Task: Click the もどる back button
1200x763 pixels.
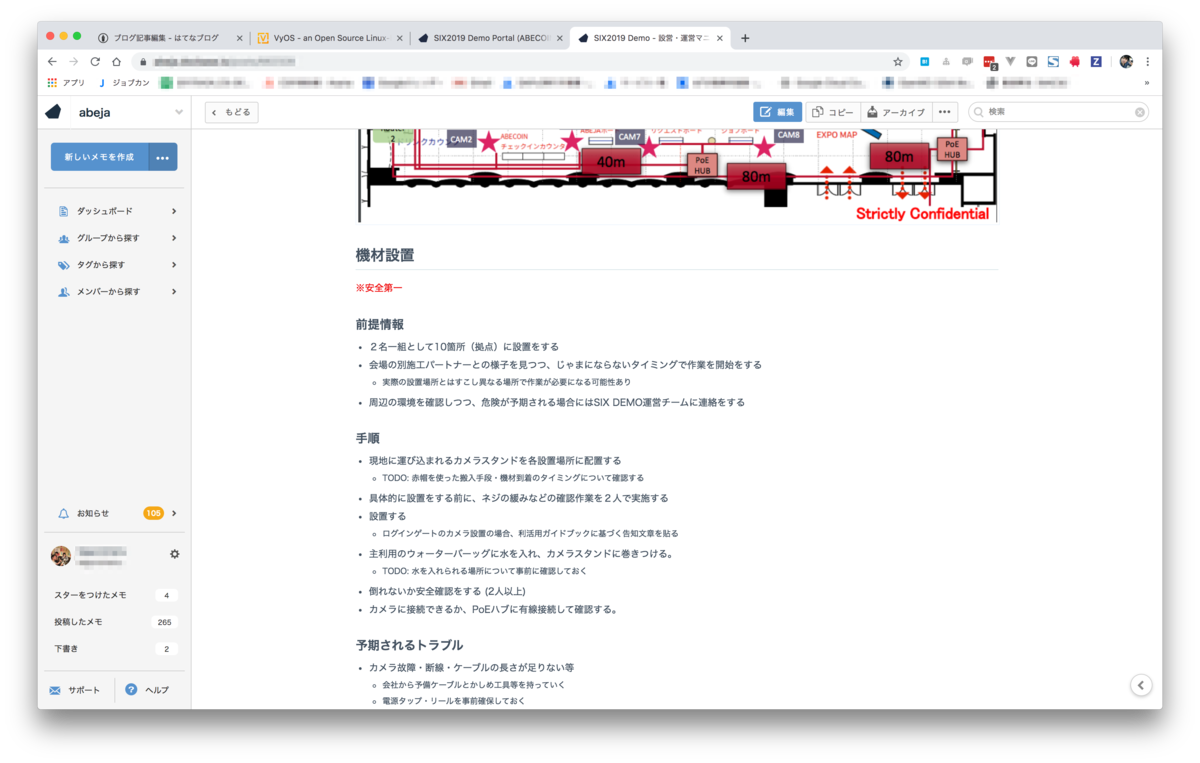Action: tap(230, 112)
